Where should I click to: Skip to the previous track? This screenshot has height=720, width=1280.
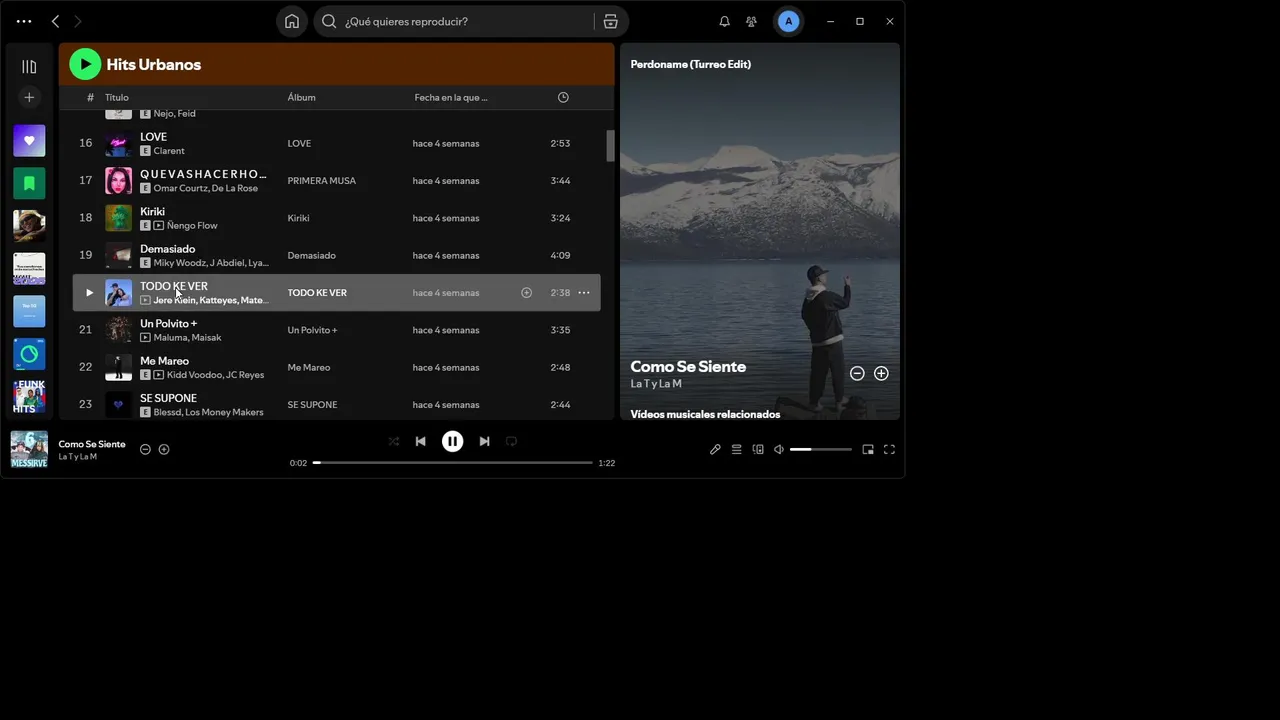pos(421,441)
